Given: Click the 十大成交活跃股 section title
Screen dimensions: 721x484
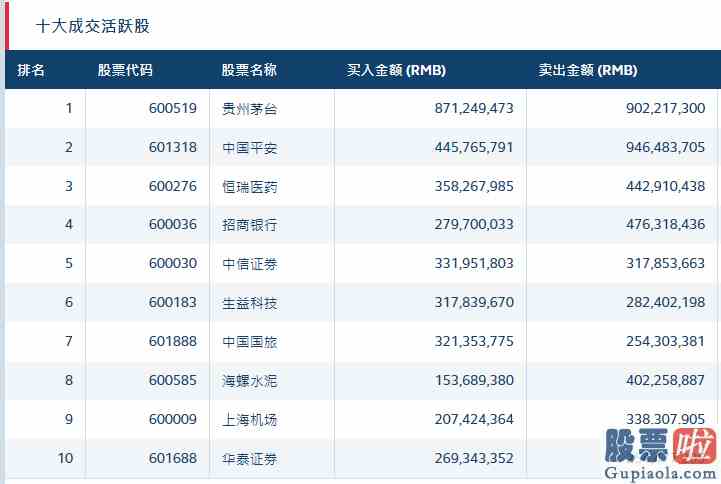Looking at the screenshot, I should coord(93,26).
